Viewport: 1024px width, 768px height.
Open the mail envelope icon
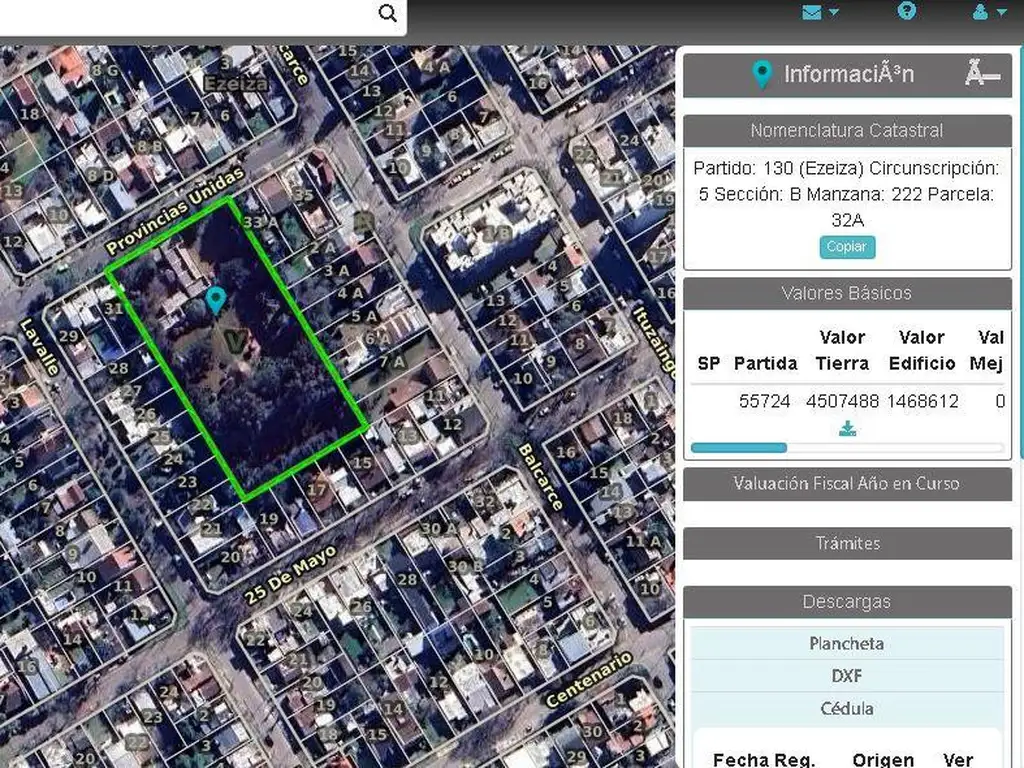[x=812, y=12]
